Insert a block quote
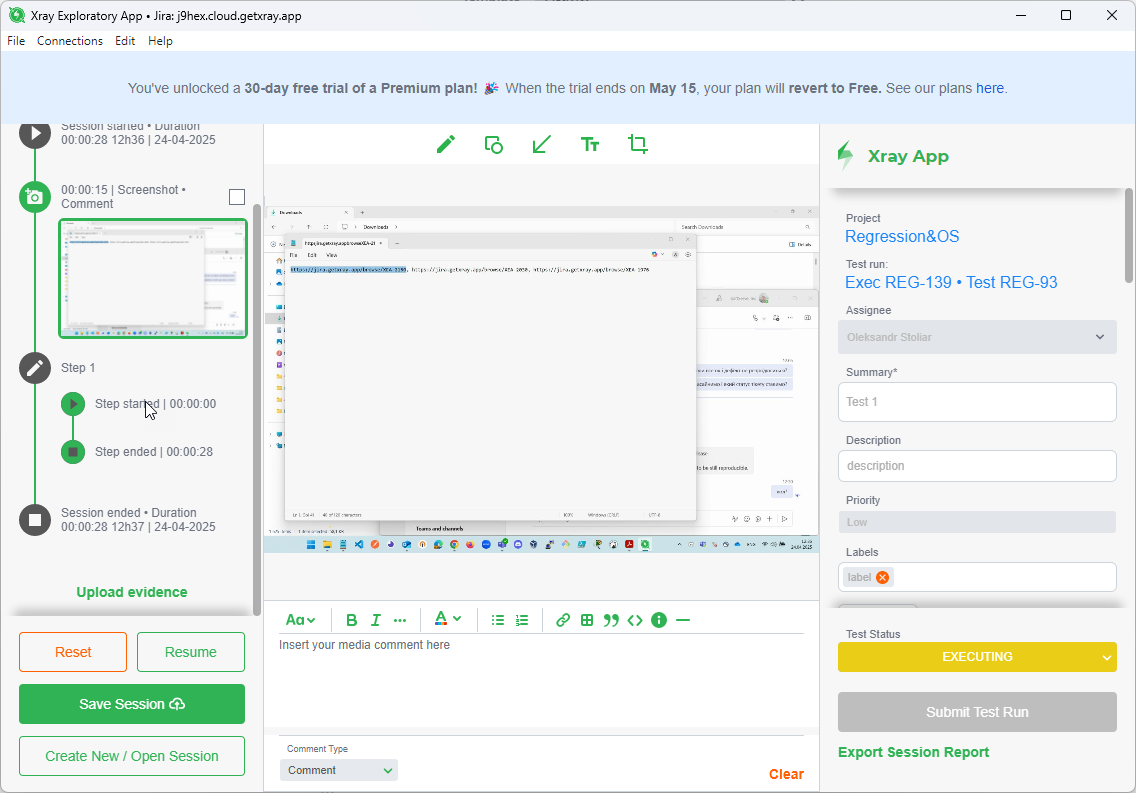This screenshot has width=1136, height=793. [611, 620]
